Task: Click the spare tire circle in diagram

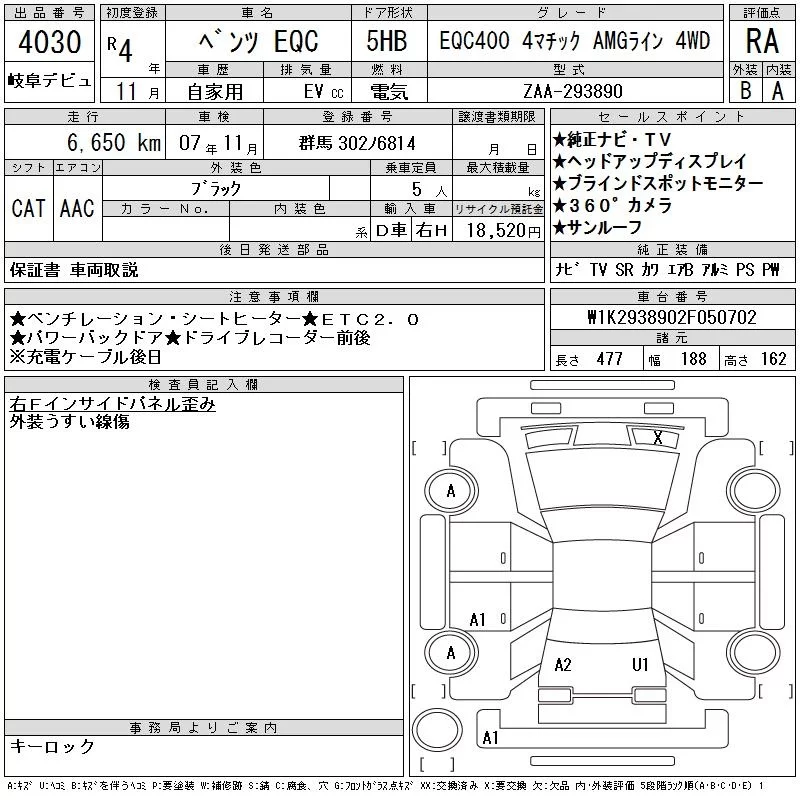Action: [x=437, y=730]
